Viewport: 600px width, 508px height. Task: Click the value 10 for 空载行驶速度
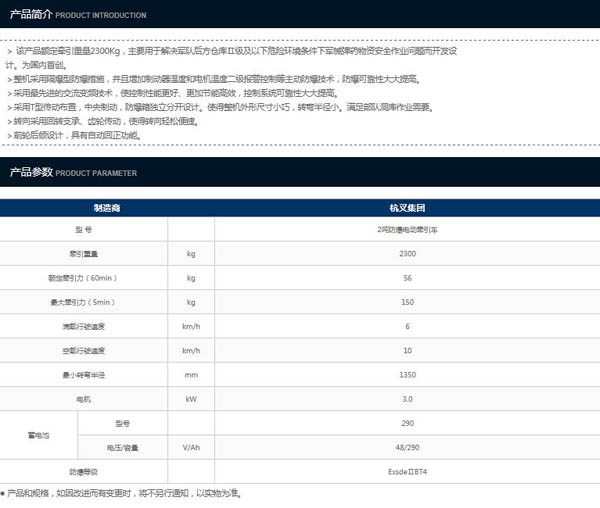click(407, 351)
